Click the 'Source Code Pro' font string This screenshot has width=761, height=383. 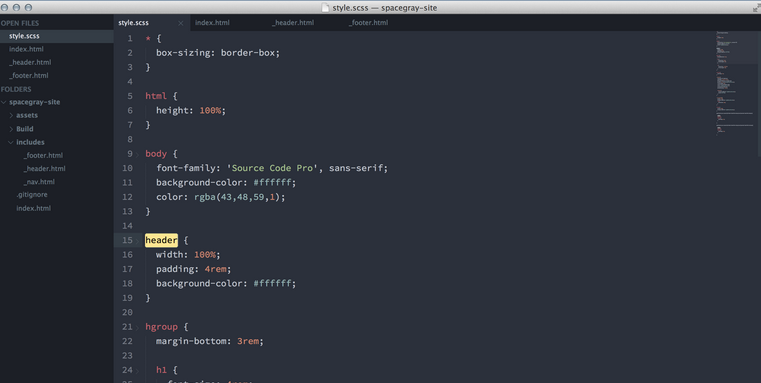[x=272, y=168]
